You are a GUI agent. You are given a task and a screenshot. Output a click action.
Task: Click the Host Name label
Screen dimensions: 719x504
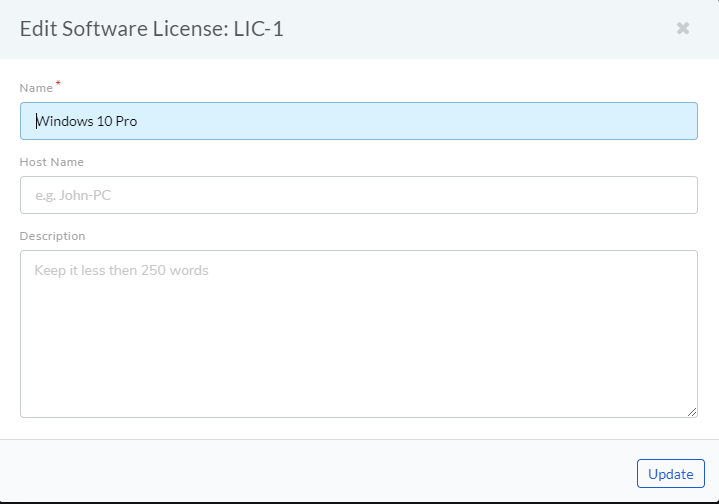pos(52,162)
